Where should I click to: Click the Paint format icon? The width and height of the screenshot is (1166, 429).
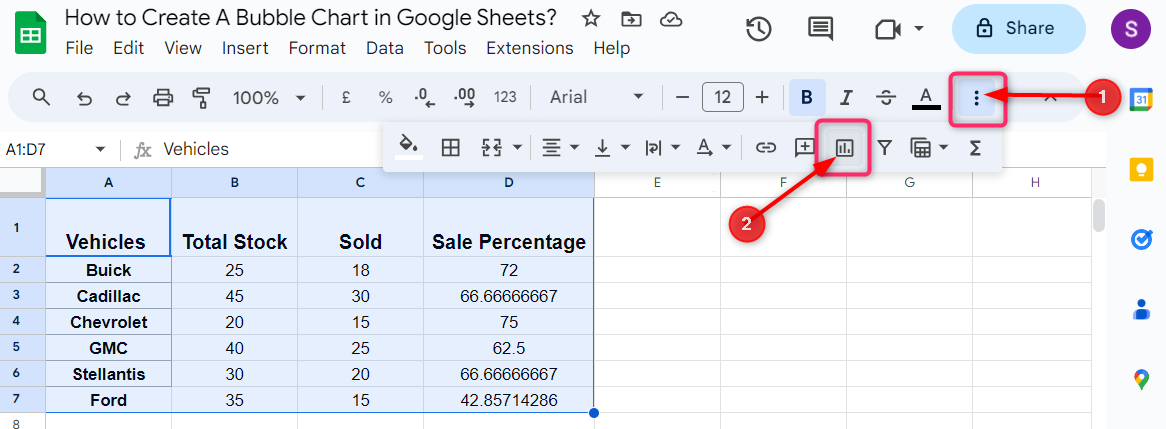(202, 97)
